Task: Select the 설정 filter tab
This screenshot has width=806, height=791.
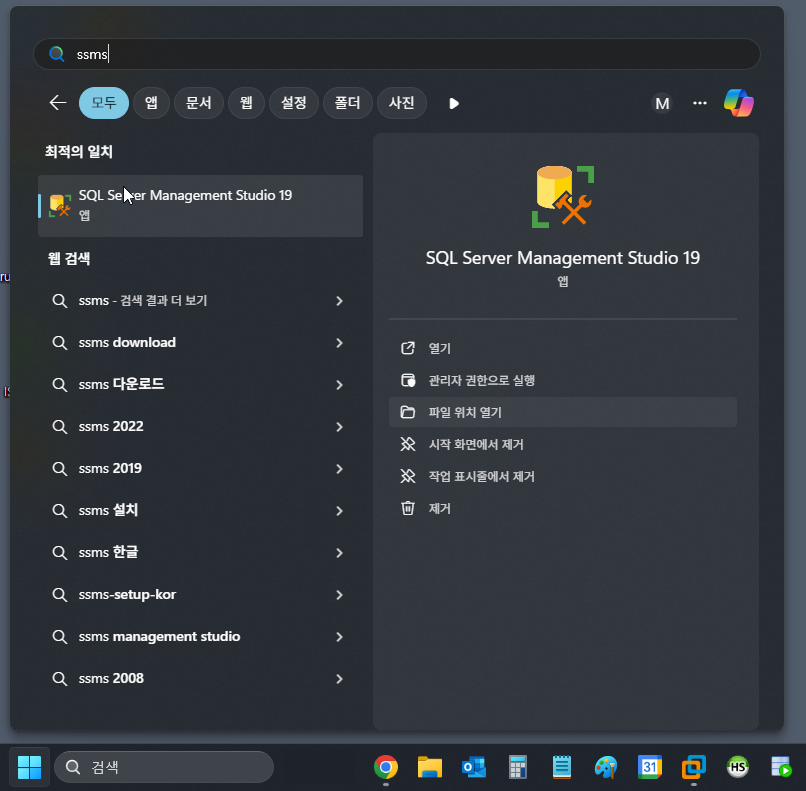Action: (294, 103)
